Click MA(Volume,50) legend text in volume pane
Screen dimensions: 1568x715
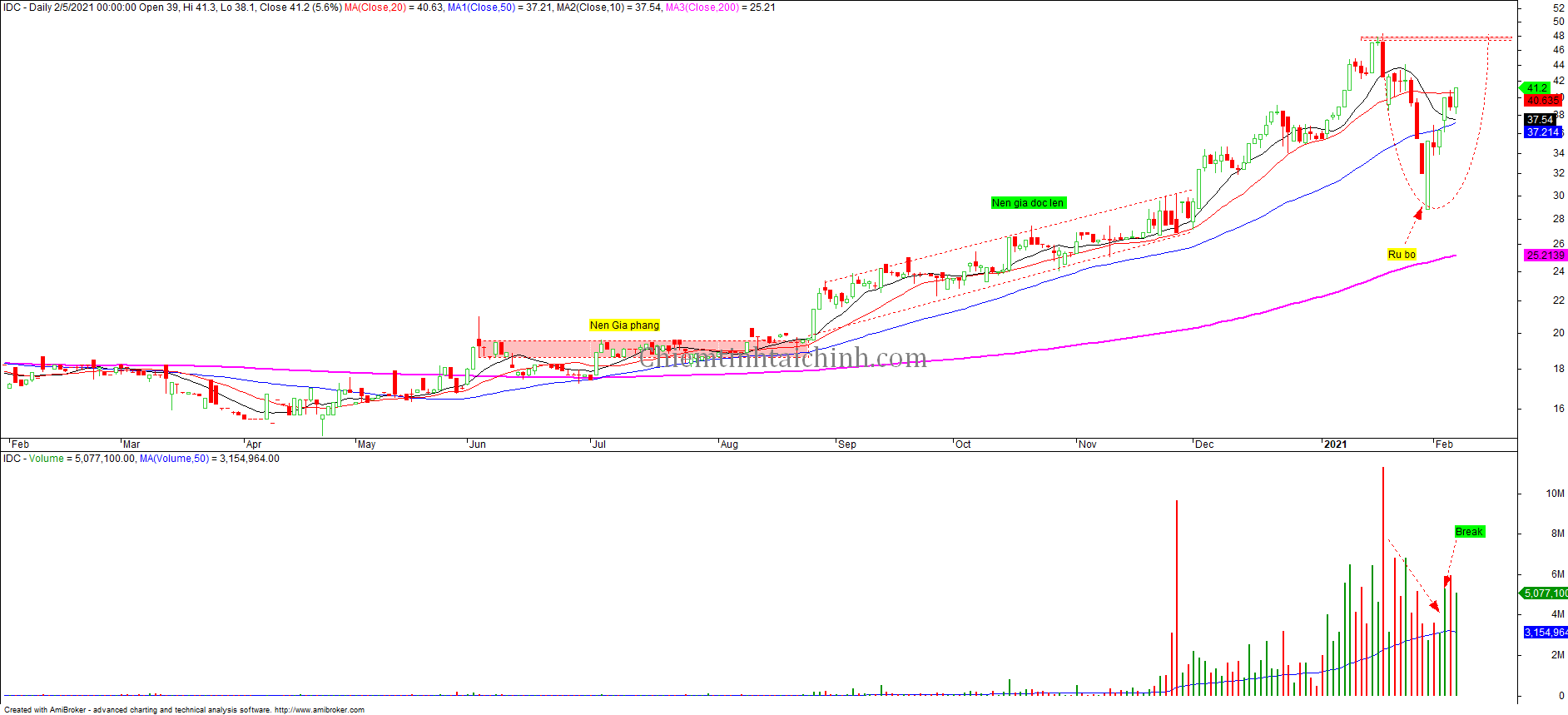[174, 459]
